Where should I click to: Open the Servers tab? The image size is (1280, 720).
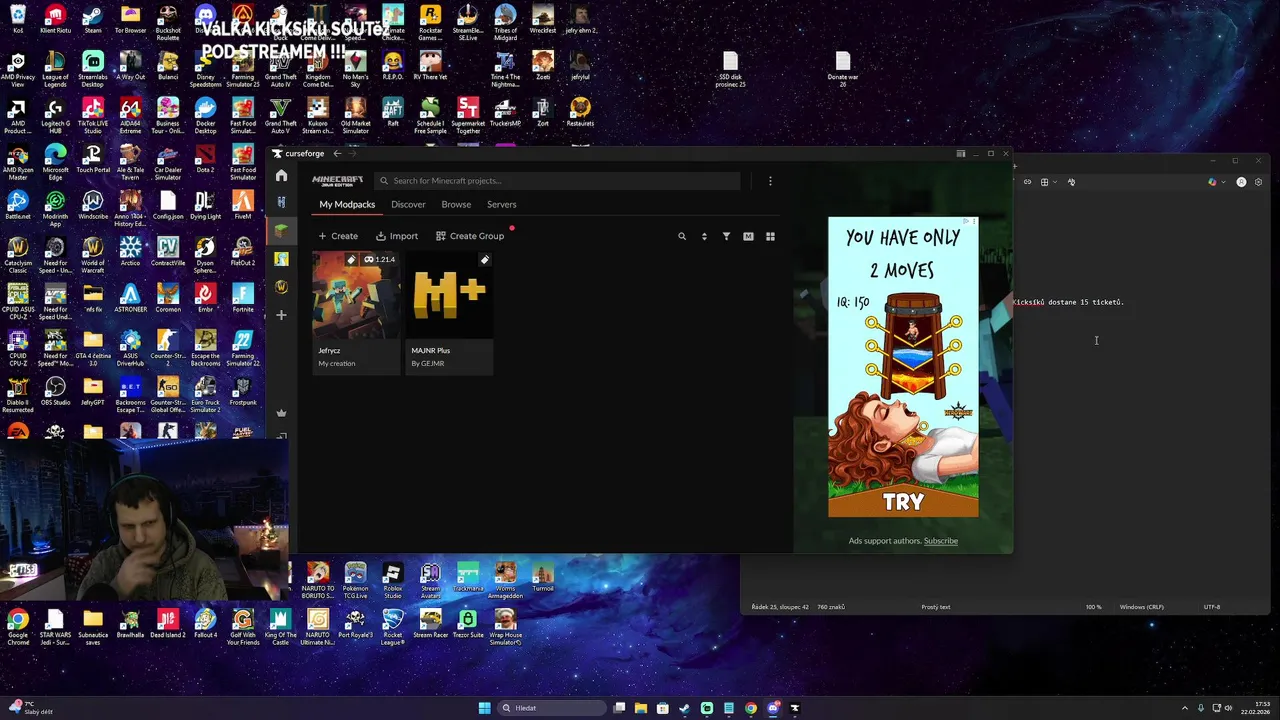pyautogui.click(x=502, y=204)
